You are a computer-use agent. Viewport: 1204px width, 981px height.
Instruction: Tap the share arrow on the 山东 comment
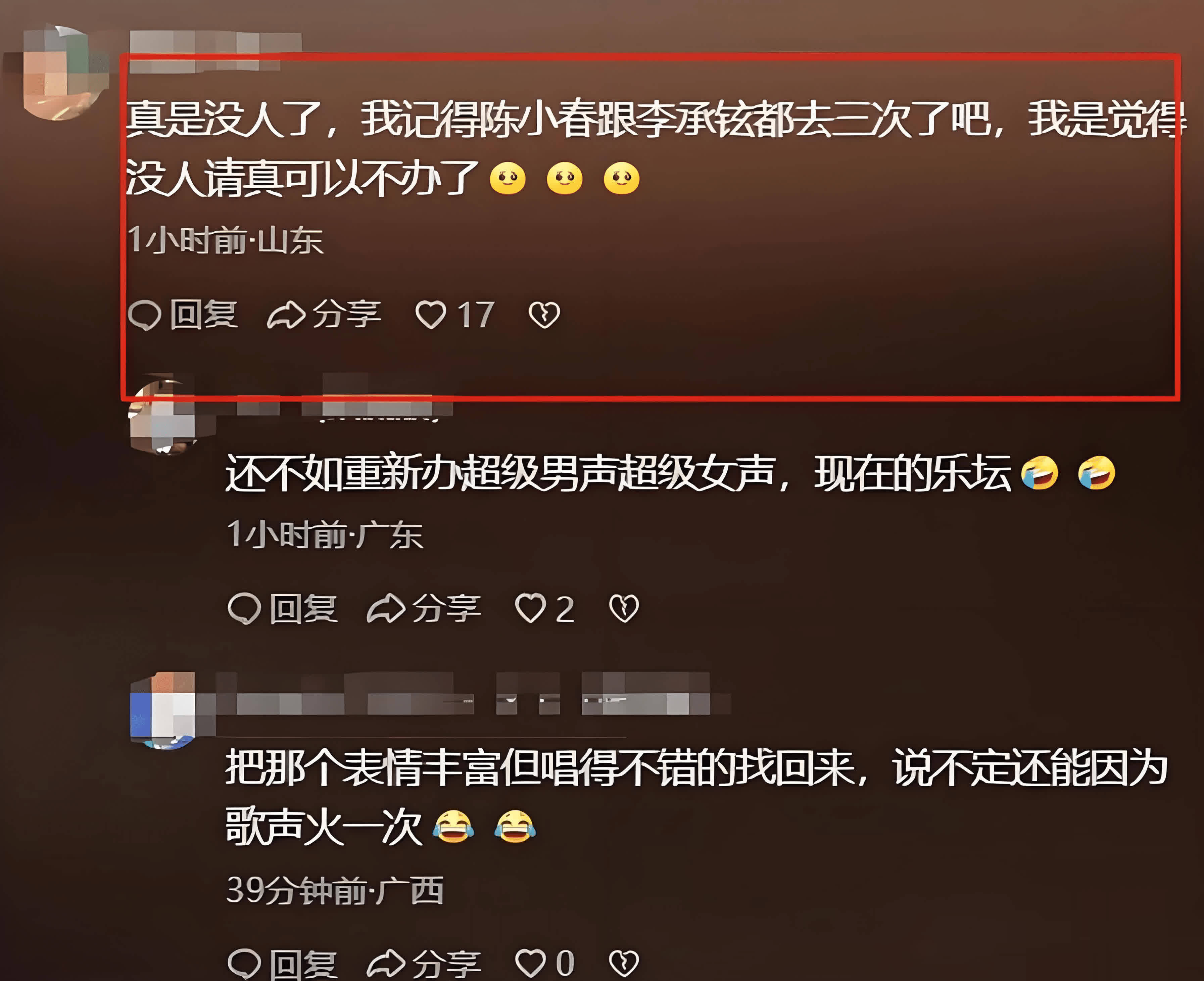coord(286,315)
